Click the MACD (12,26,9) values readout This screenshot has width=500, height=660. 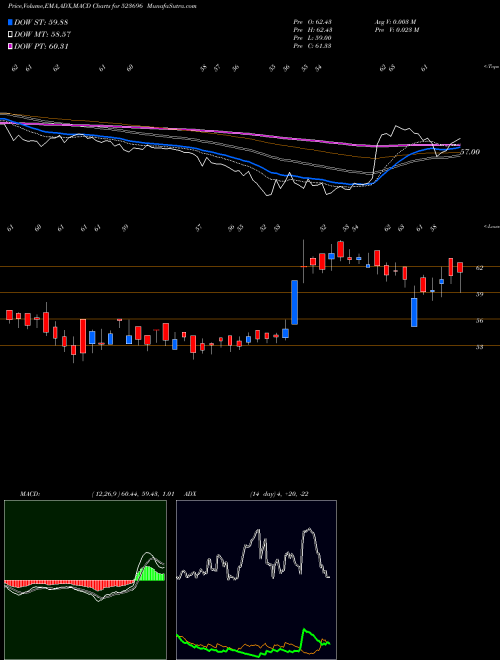[x=133, y=494]
